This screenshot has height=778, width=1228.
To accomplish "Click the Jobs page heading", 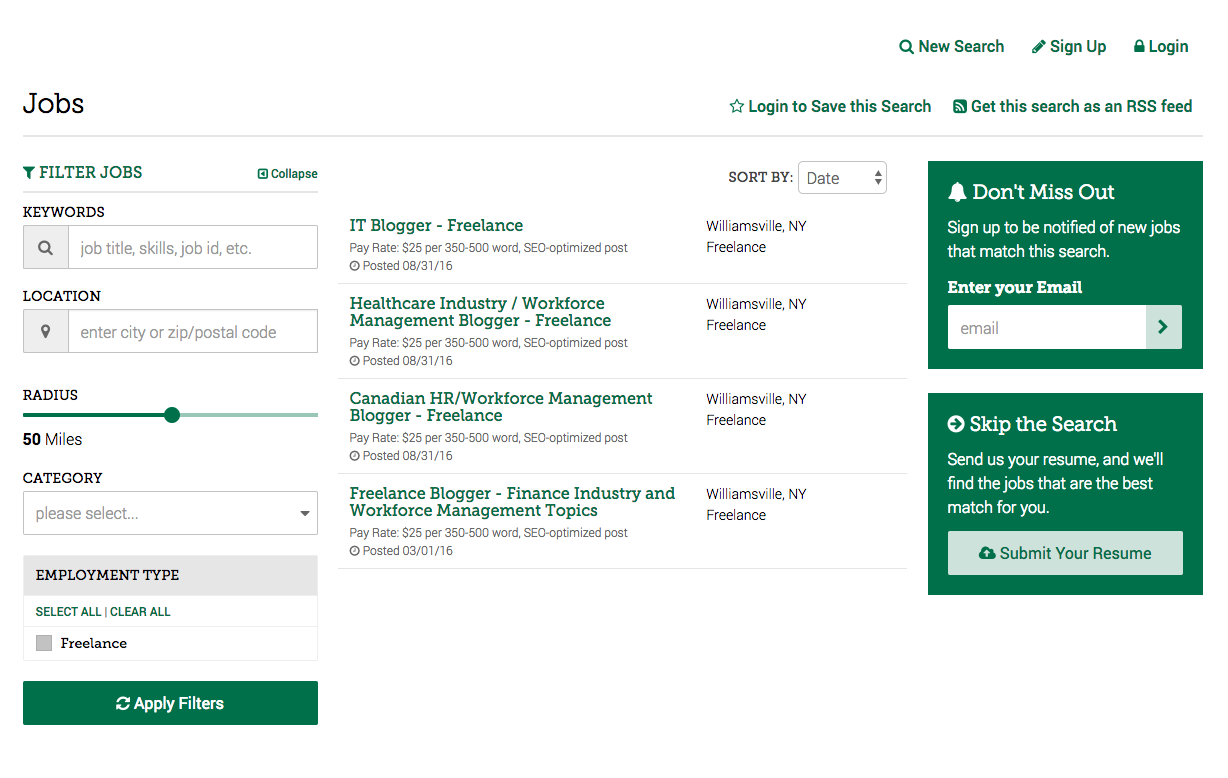I will coord(54,104).
